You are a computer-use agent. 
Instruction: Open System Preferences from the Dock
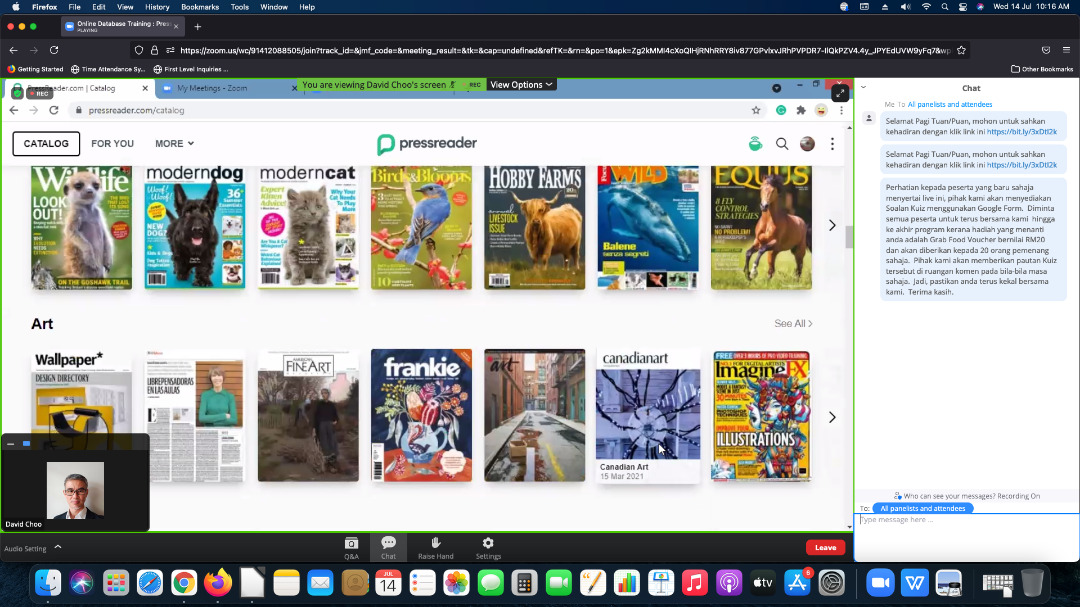(832, 583)
